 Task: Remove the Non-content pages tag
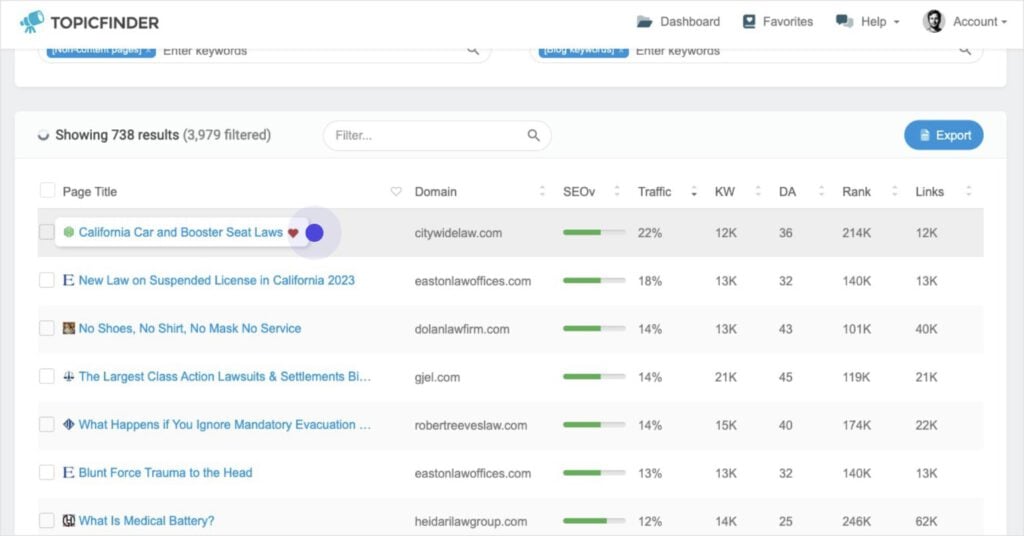tap(149, 50)
